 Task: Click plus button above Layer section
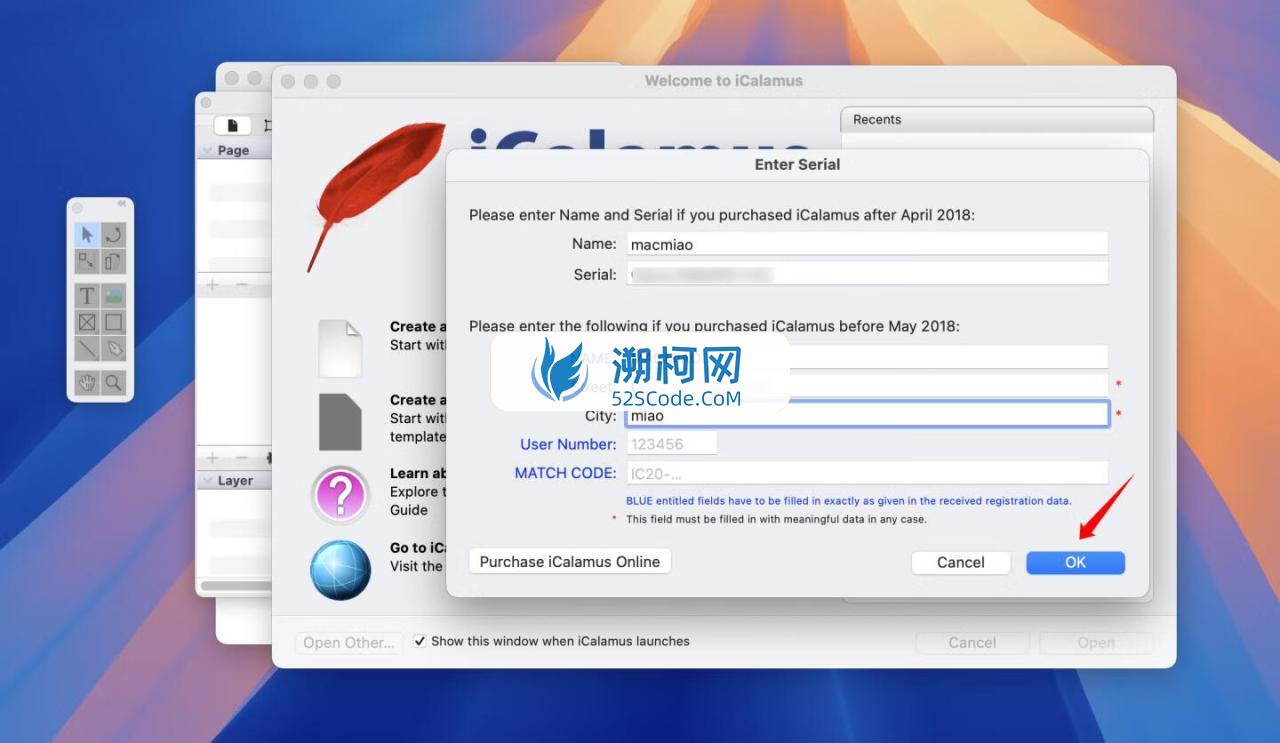[212, 457]
